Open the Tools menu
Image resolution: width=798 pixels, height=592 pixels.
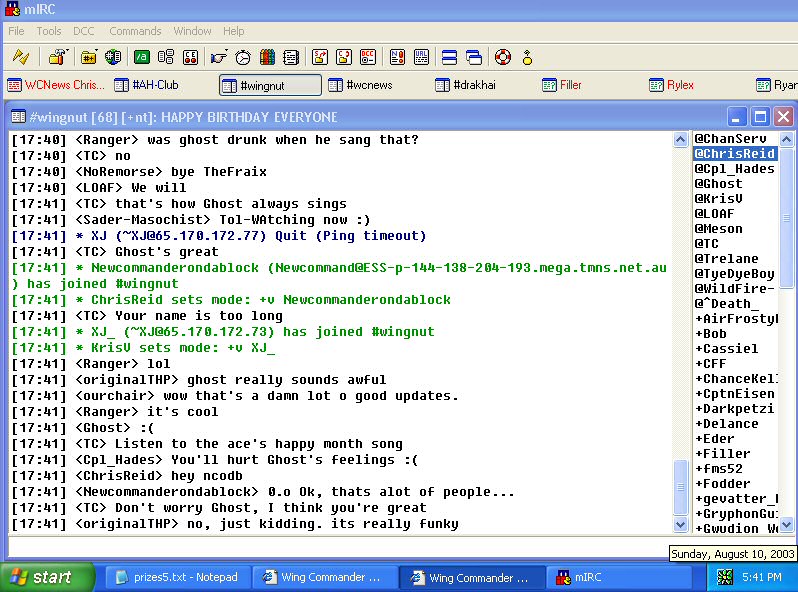point(48,31)
